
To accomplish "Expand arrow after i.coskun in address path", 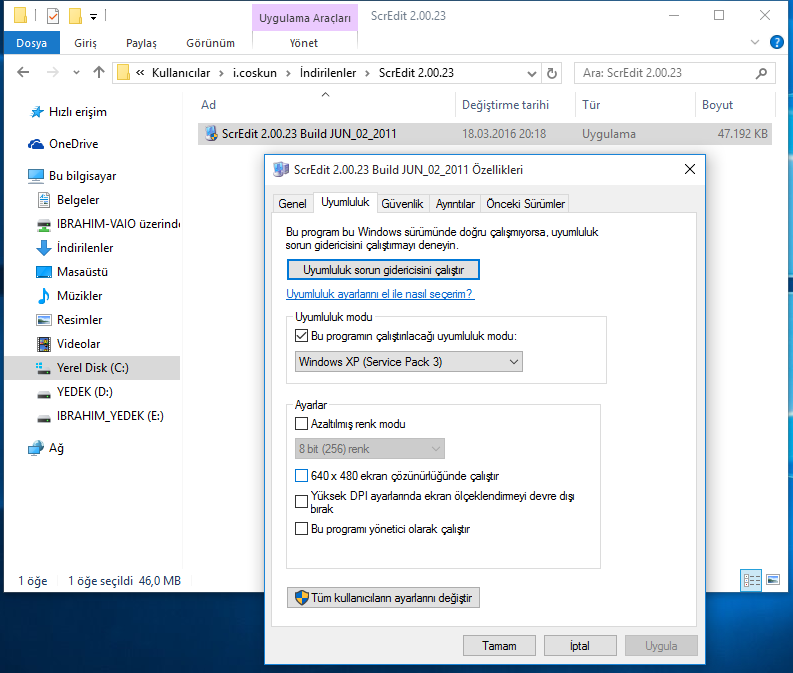I will tap(288, 73).
